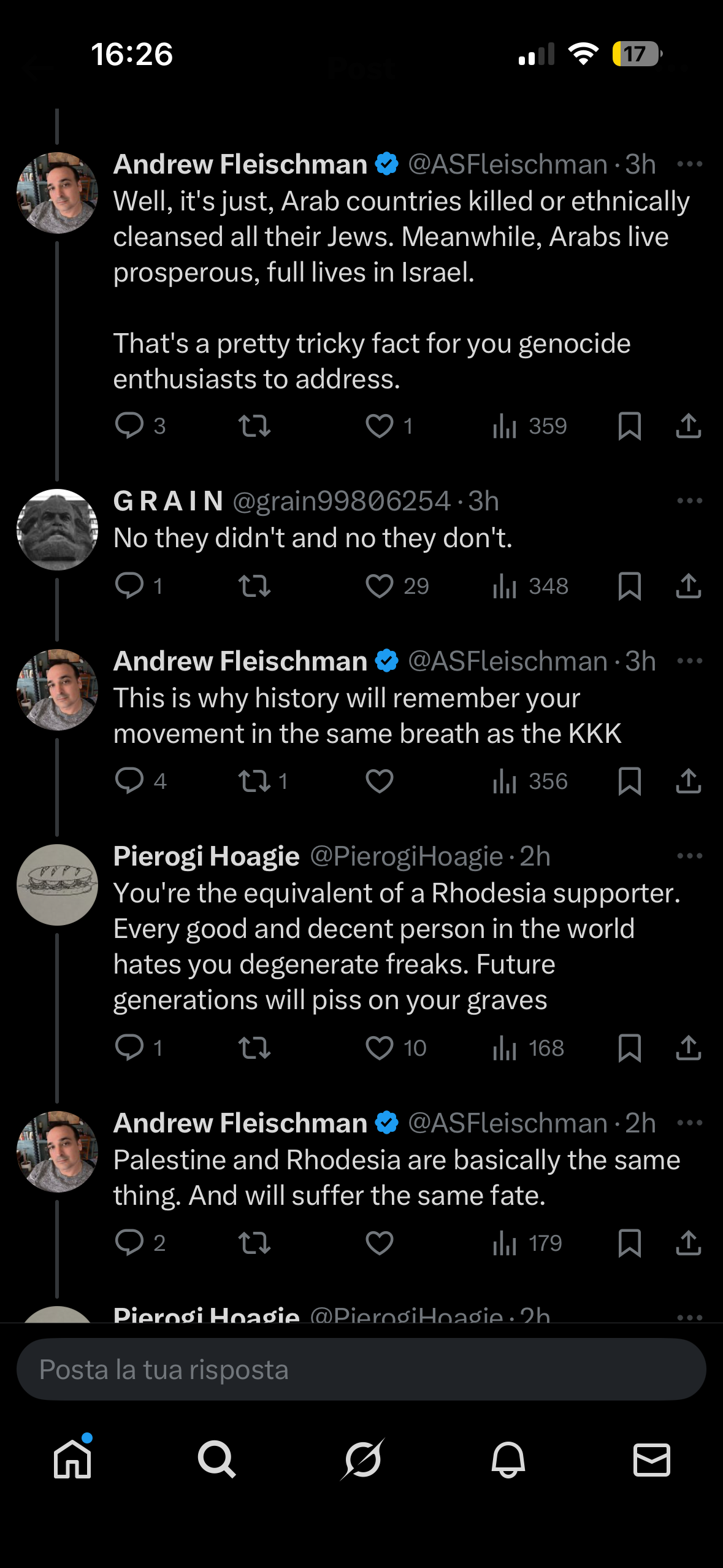
Task: Reply to the Palestine and Rhodesia tweet
Action: coord(129,1243)
